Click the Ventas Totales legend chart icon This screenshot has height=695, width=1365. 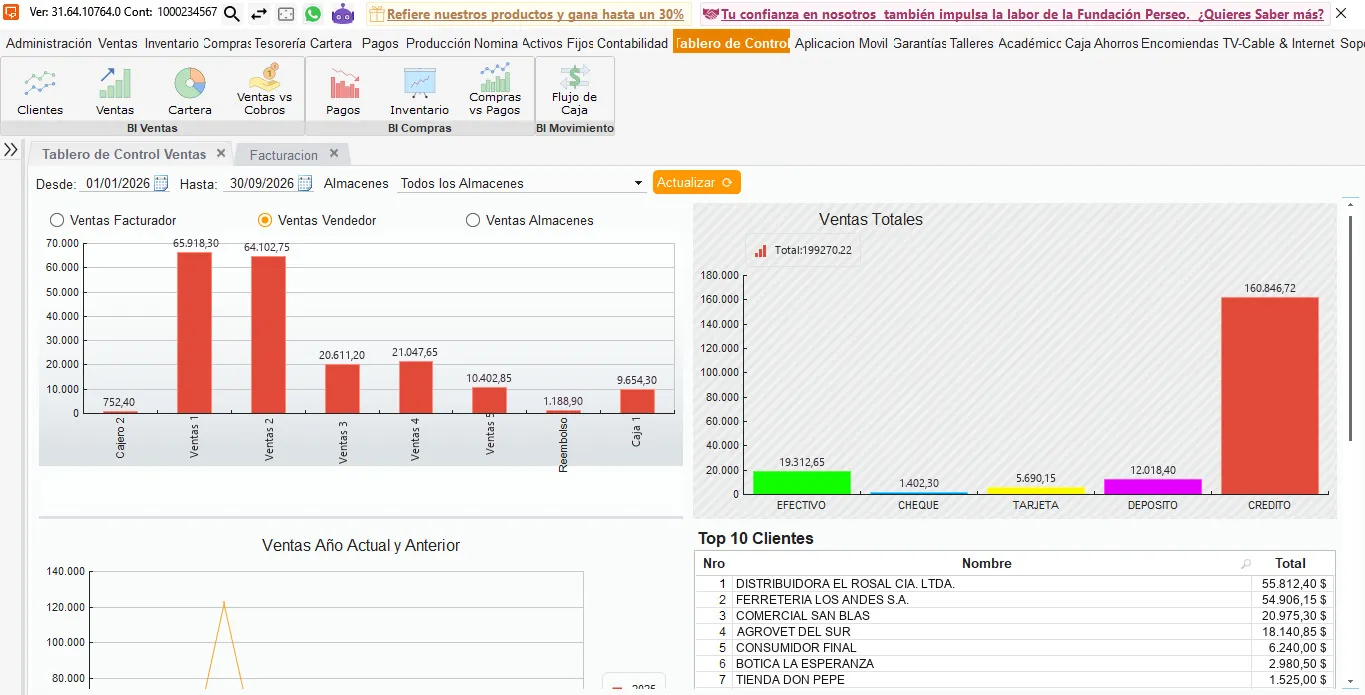click(761, 251)
